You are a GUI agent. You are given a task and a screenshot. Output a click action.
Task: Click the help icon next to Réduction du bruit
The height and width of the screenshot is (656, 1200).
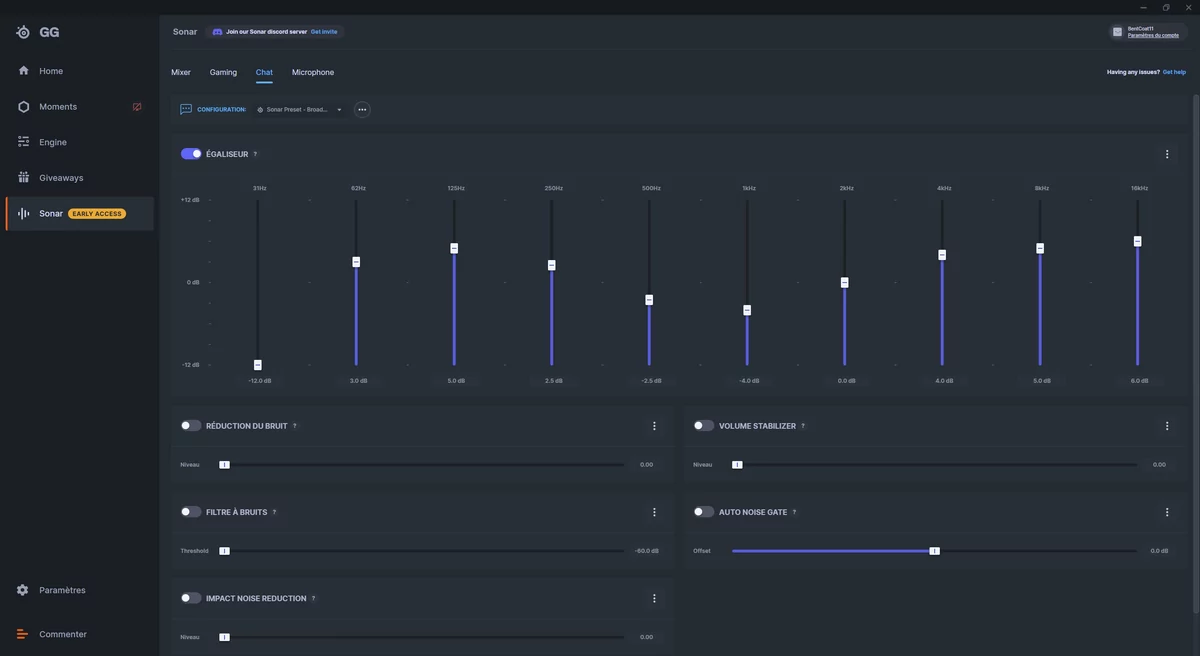[x=294, y=426]
